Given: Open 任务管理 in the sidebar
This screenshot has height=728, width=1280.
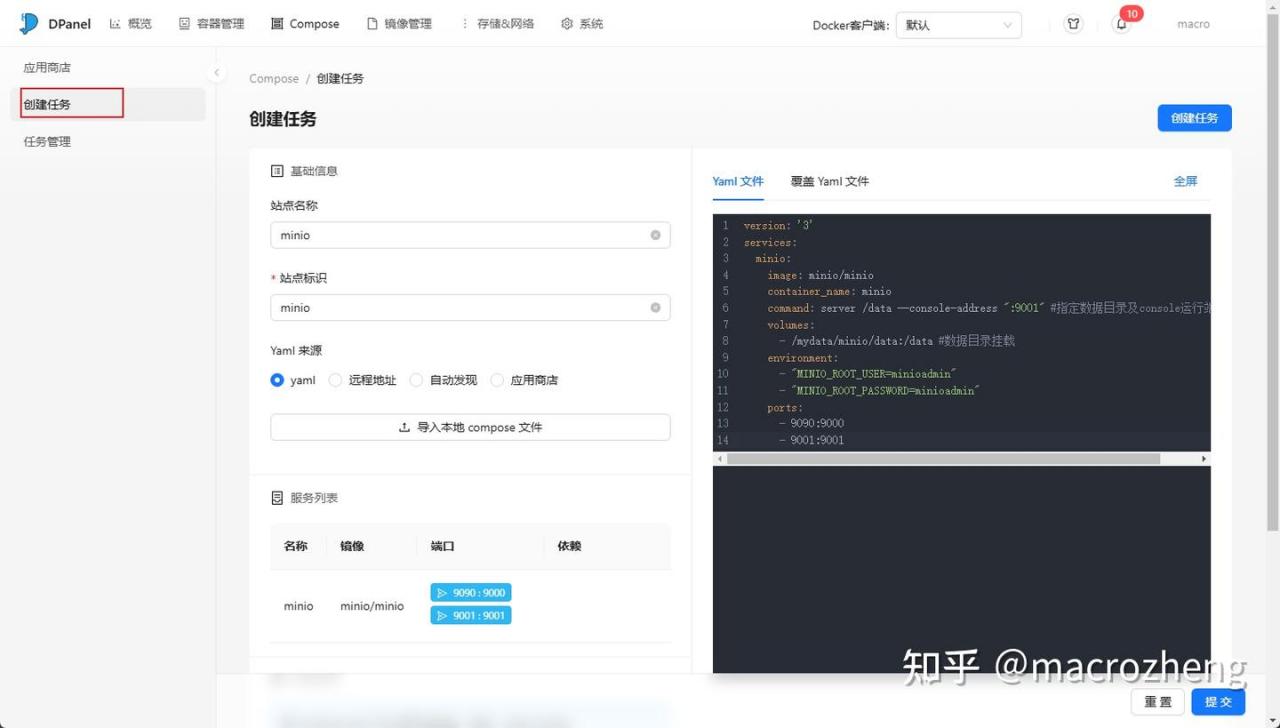Looking at the screenshot, I should [47, 142].
